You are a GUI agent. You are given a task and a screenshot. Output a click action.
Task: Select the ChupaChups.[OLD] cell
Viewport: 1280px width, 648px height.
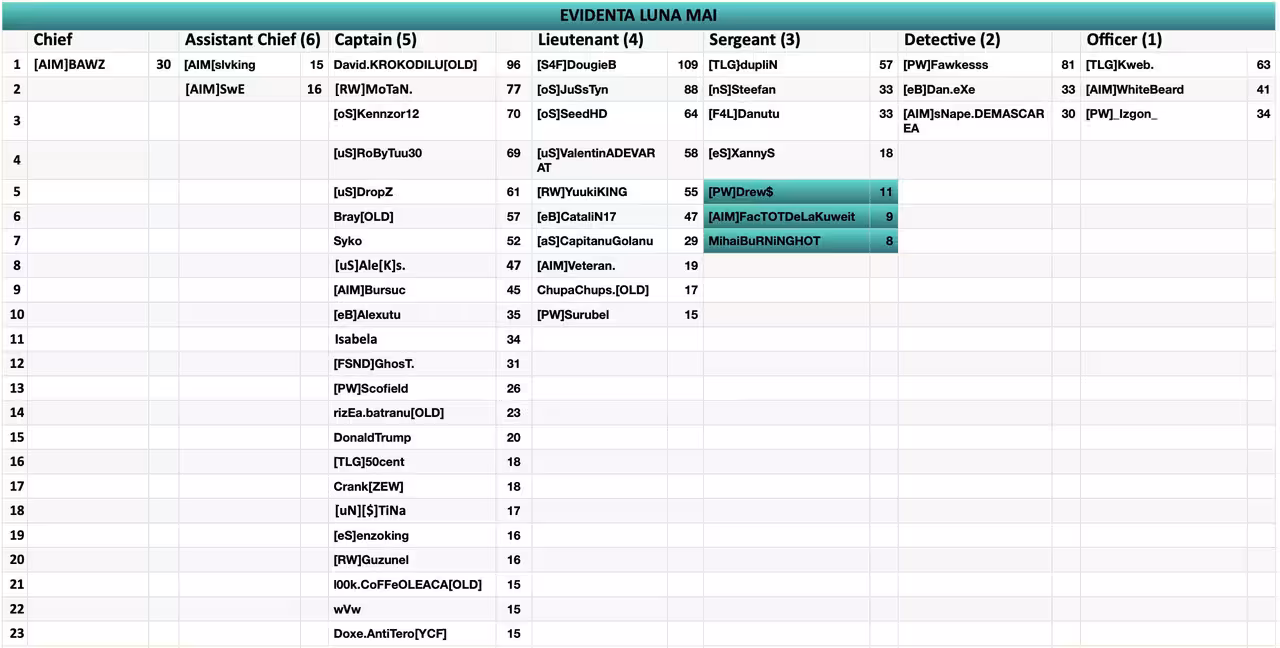(x=600, y=290)
